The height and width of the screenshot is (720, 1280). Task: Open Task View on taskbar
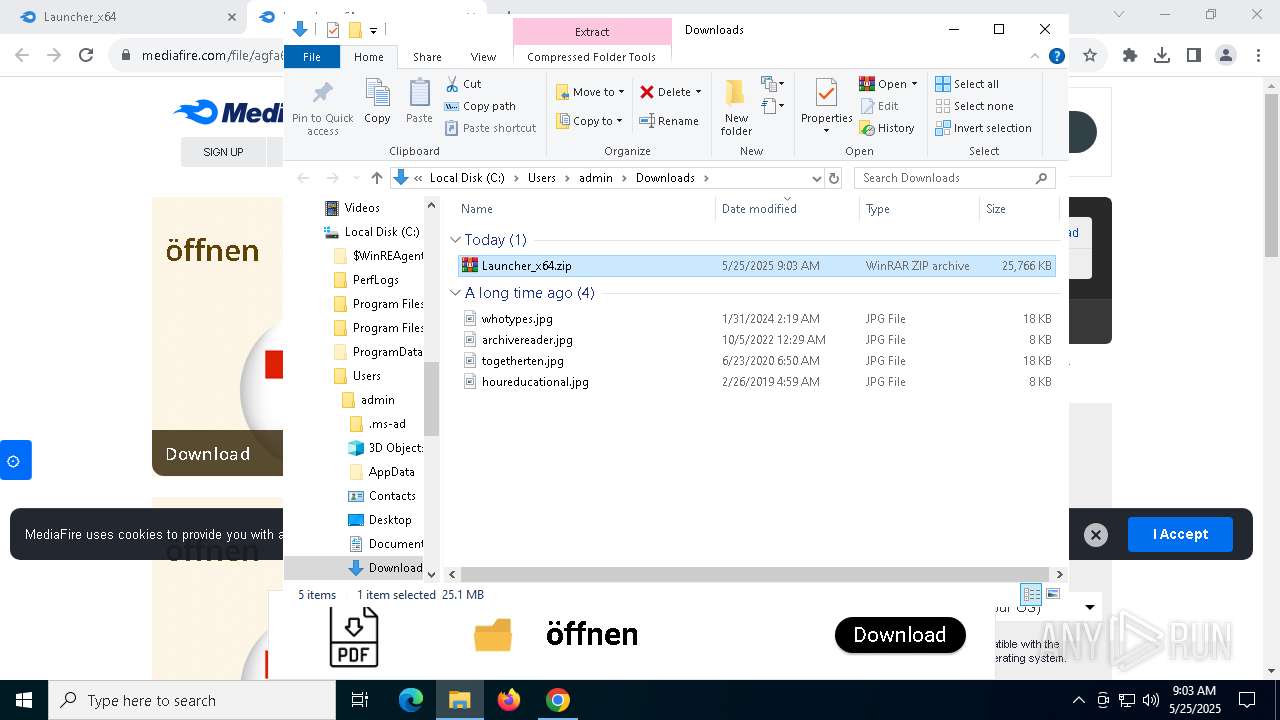(360, 700)
